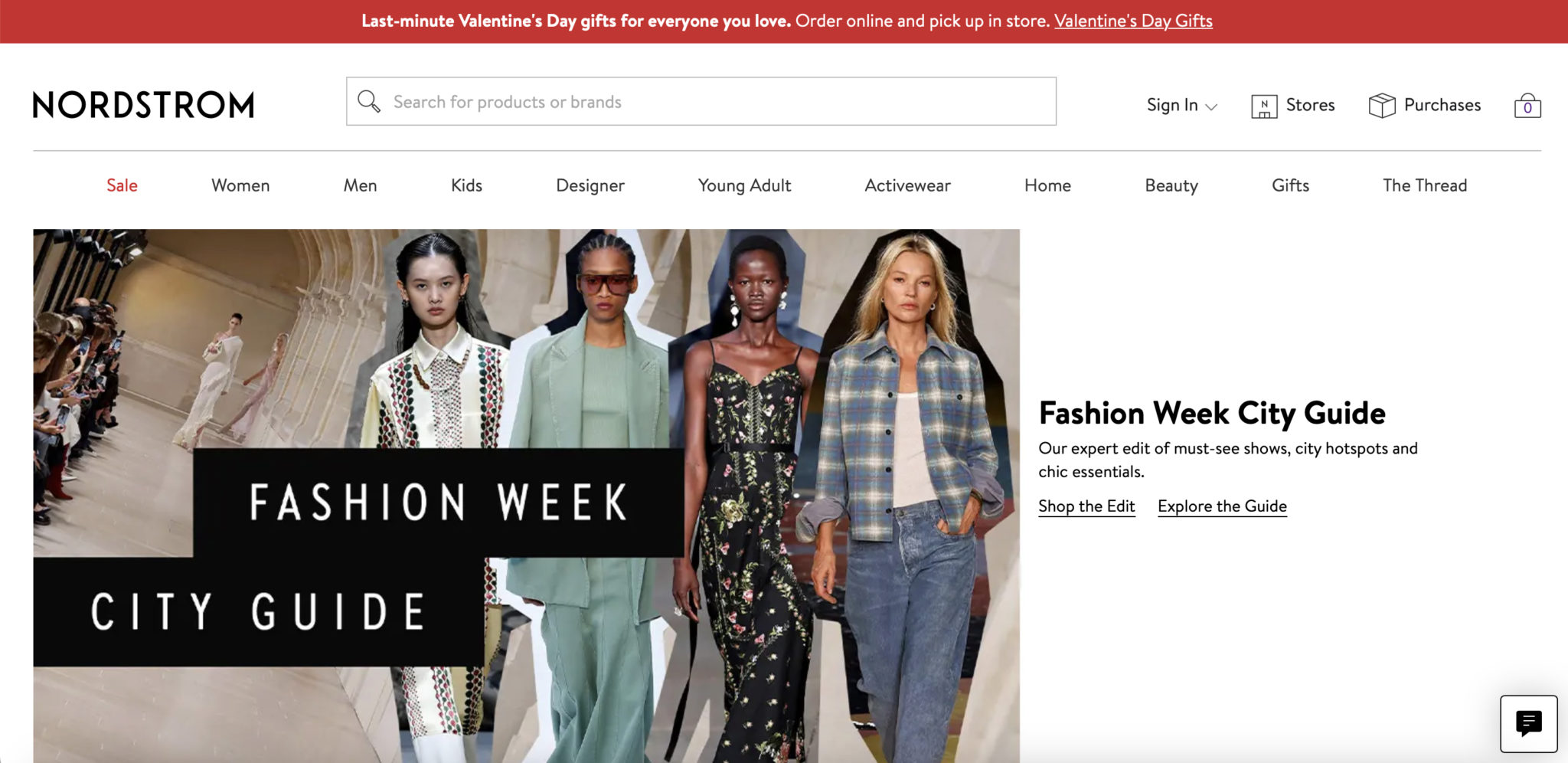Click the Sign In chevron arrow
This screenshot has height=763, width=1568.
(1211, 106)
